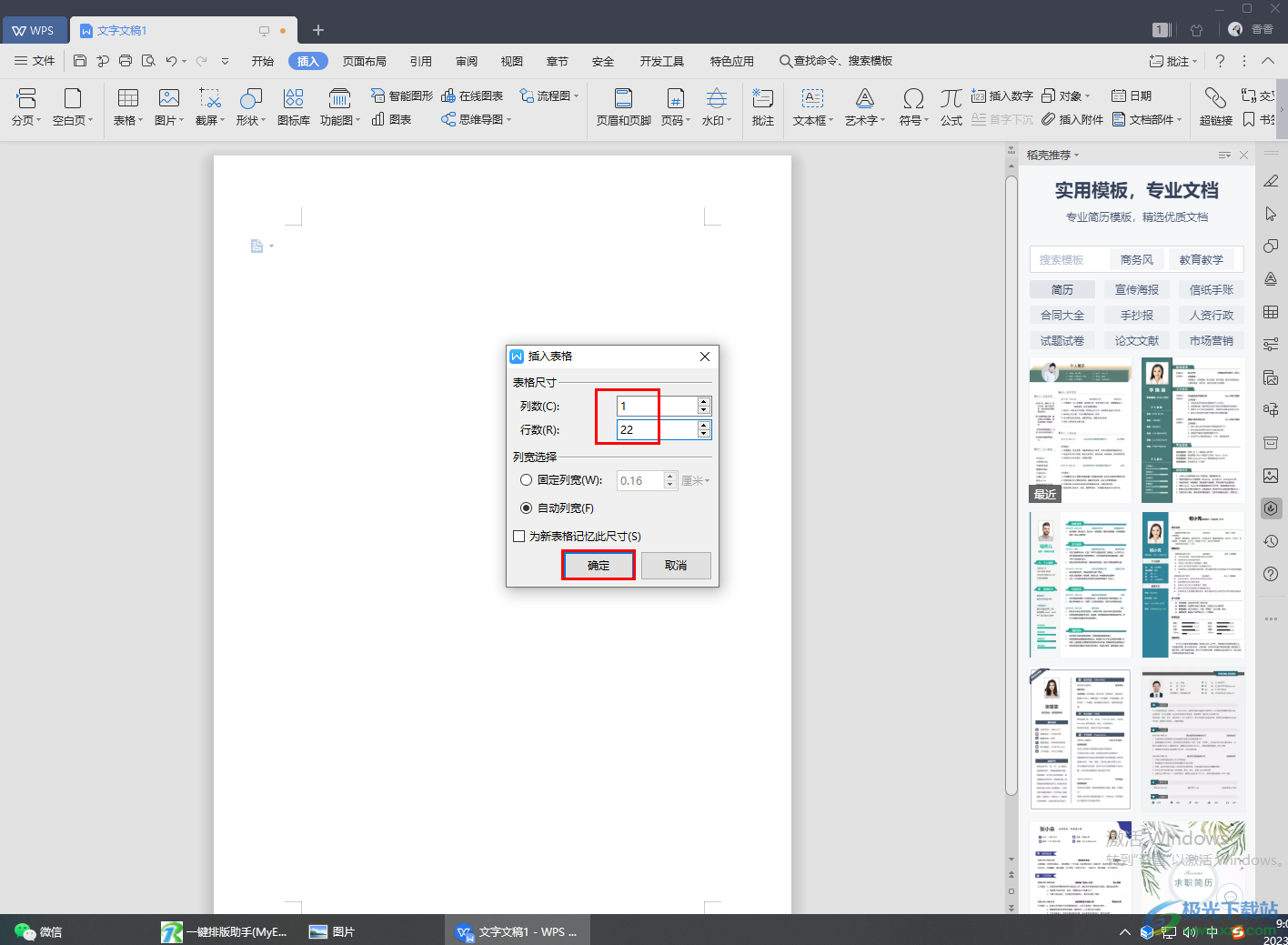Insert an equation (公式)

pos(951,106)
